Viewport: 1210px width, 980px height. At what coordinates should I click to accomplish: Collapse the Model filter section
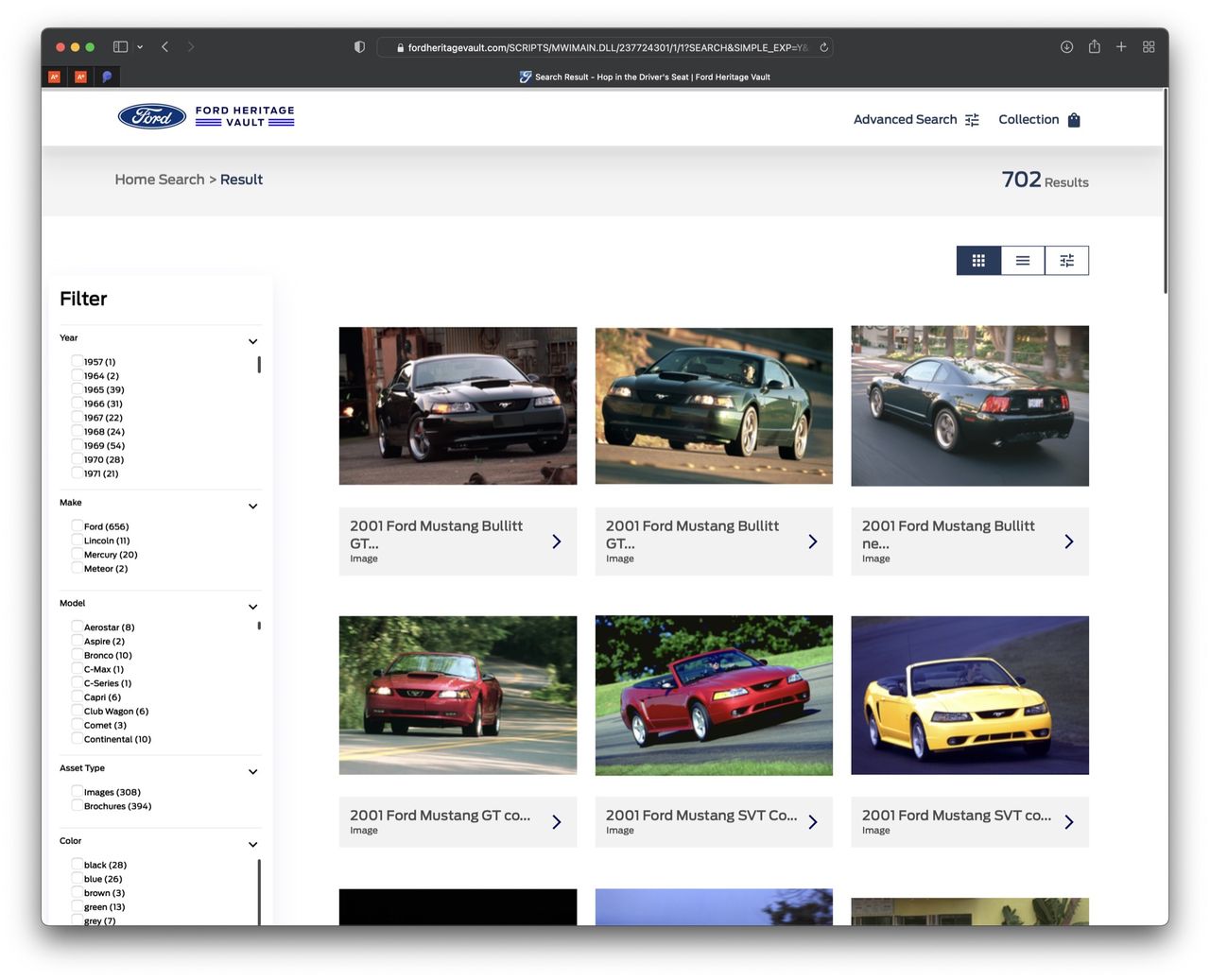[x=252, y=607]
